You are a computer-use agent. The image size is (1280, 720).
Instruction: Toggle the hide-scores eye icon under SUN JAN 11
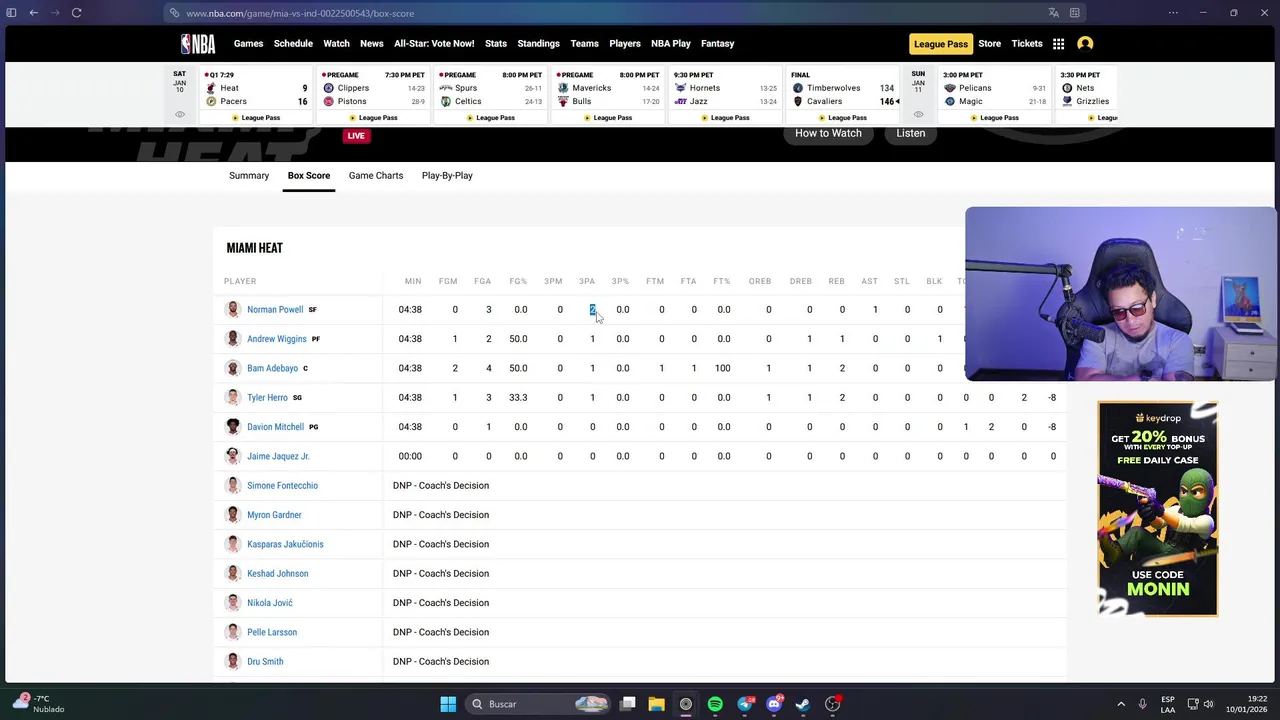pos(918,115)
